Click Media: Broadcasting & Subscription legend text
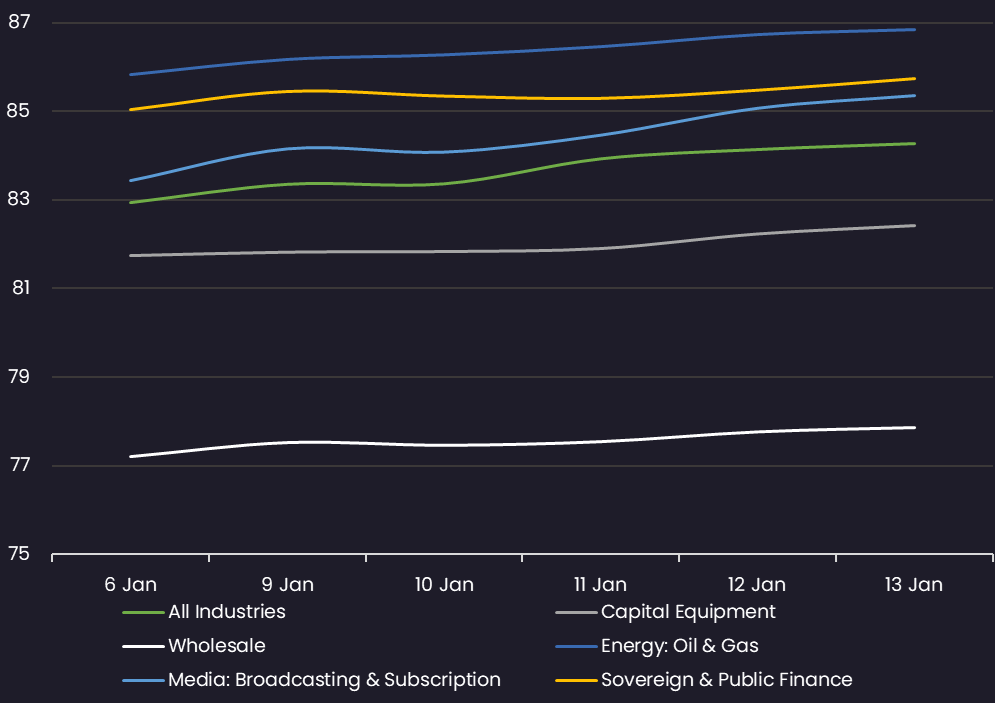Screen dimensions: 995x703 334,680
